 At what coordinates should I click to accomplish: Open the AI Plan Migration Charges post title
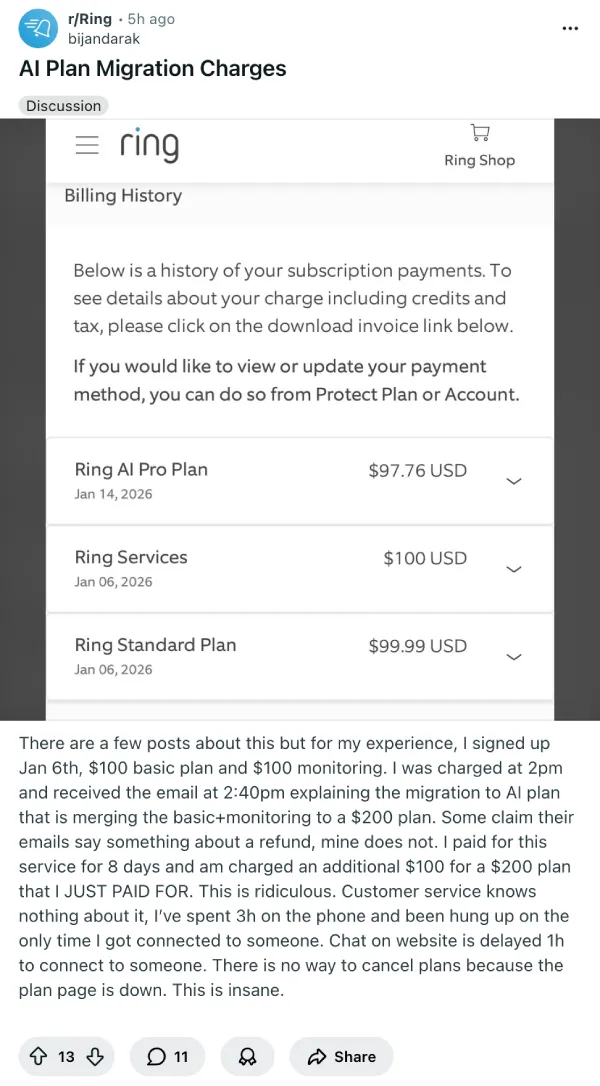tap(153, 69)
